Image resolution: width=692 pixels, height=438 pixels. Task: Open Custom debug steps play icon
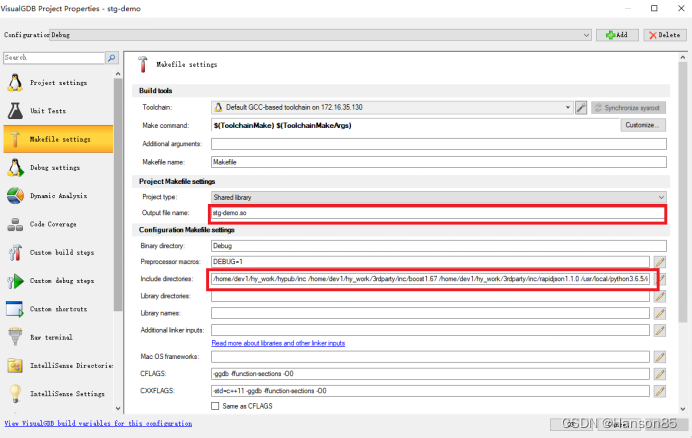pos(15,281)
